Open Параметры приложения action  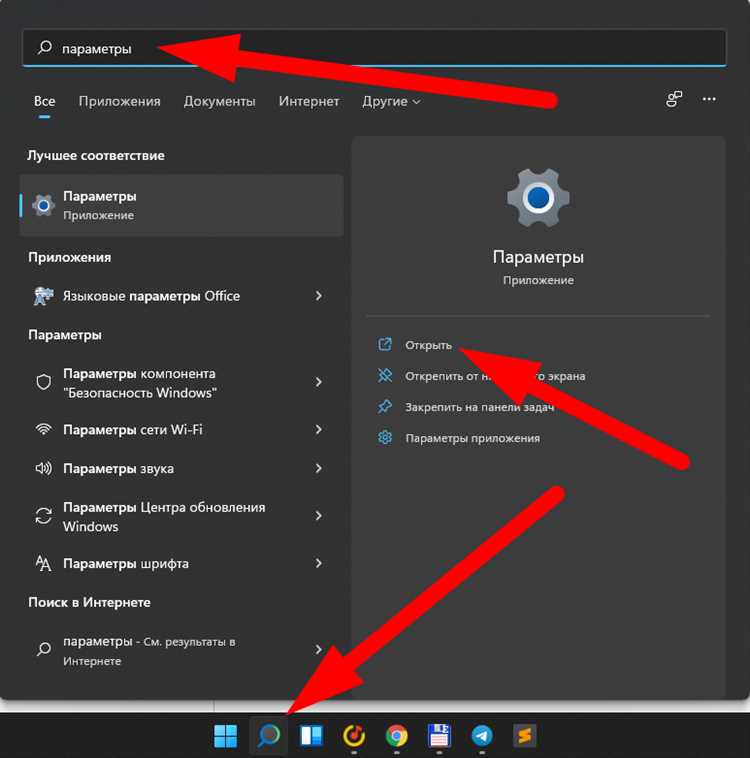[x=472, y=438]
